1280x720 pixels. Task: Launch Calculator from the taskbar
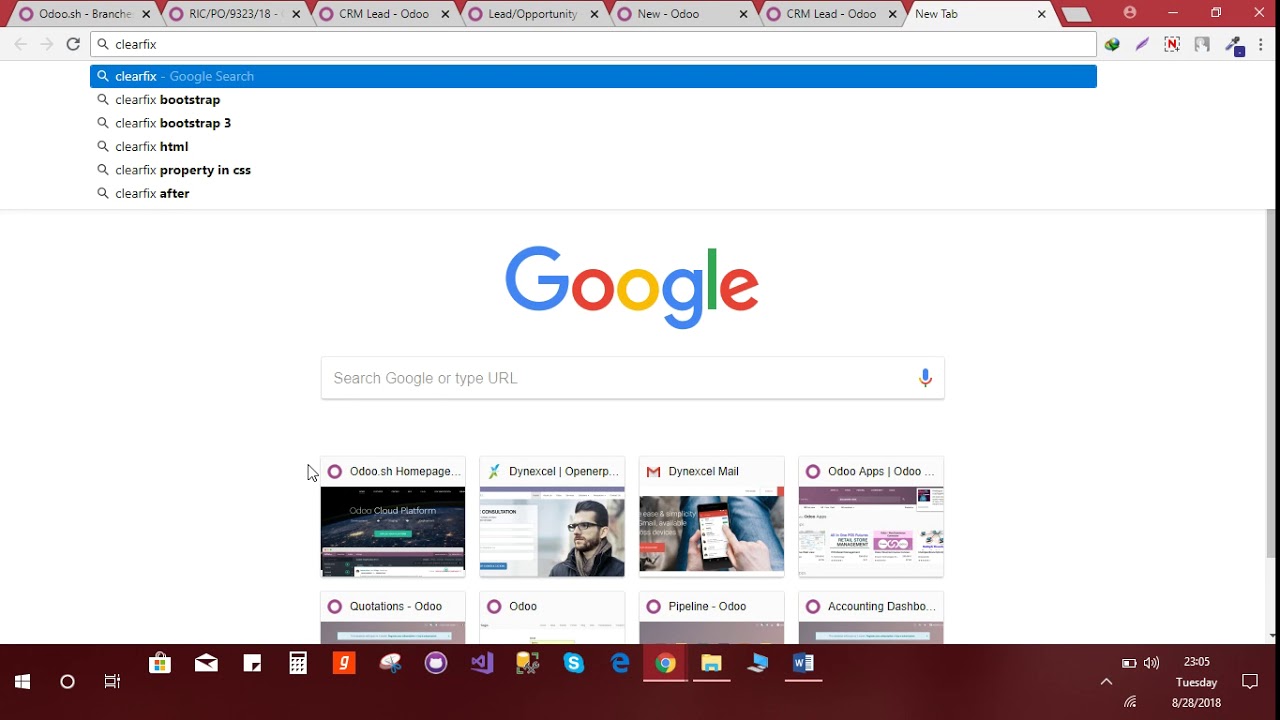point(298,663)
